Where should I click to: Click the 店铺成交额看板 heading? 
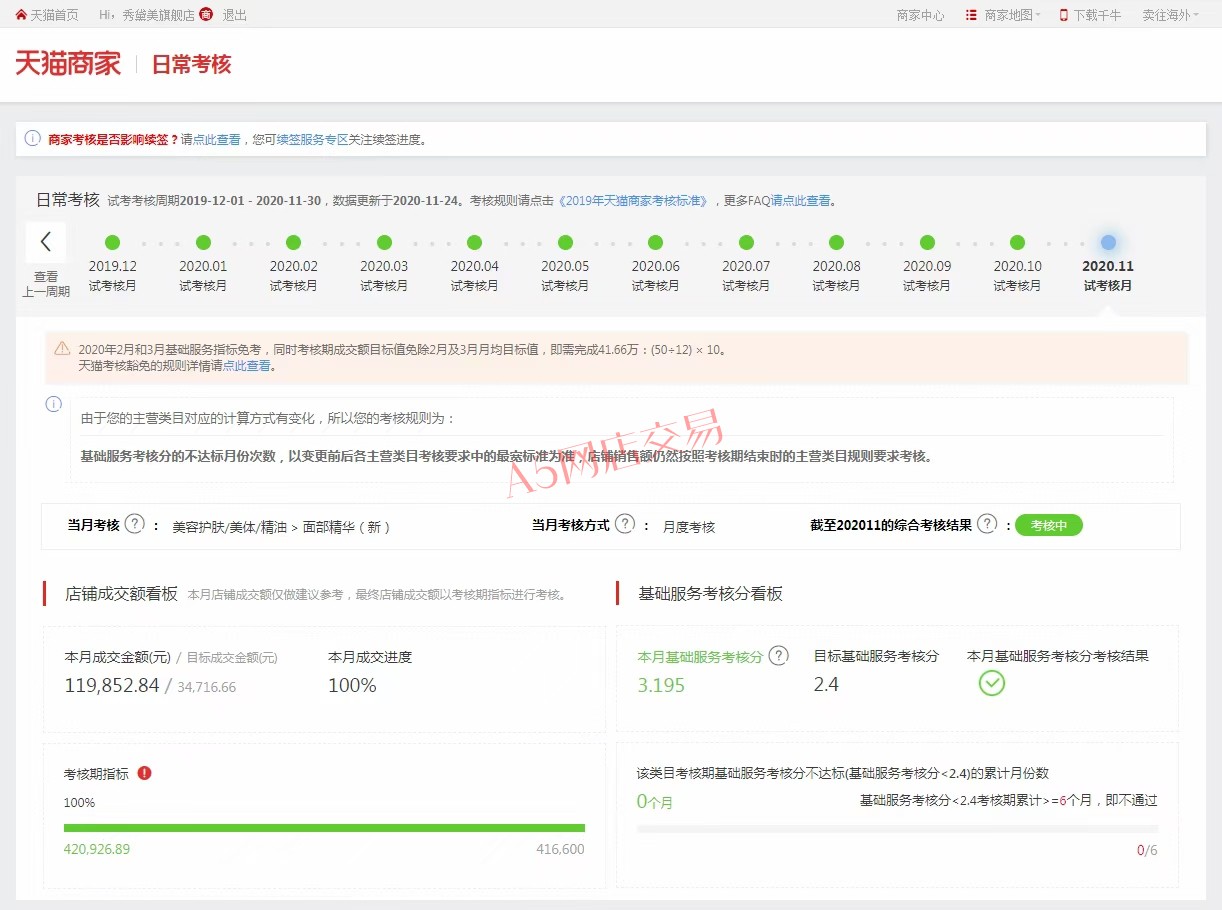121,593
